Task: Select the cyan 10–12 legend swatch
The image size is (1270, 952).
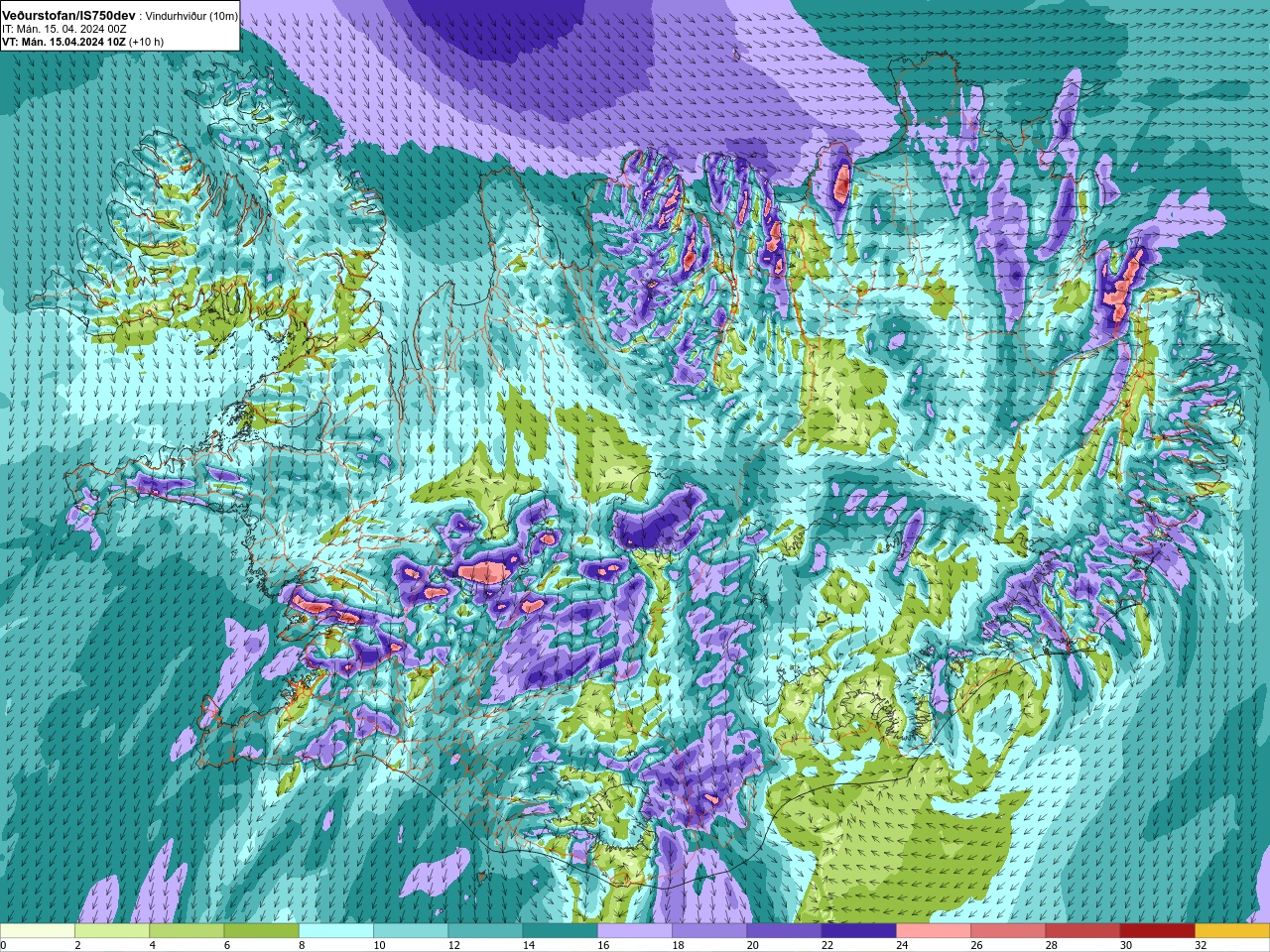Action: [411, 931]
